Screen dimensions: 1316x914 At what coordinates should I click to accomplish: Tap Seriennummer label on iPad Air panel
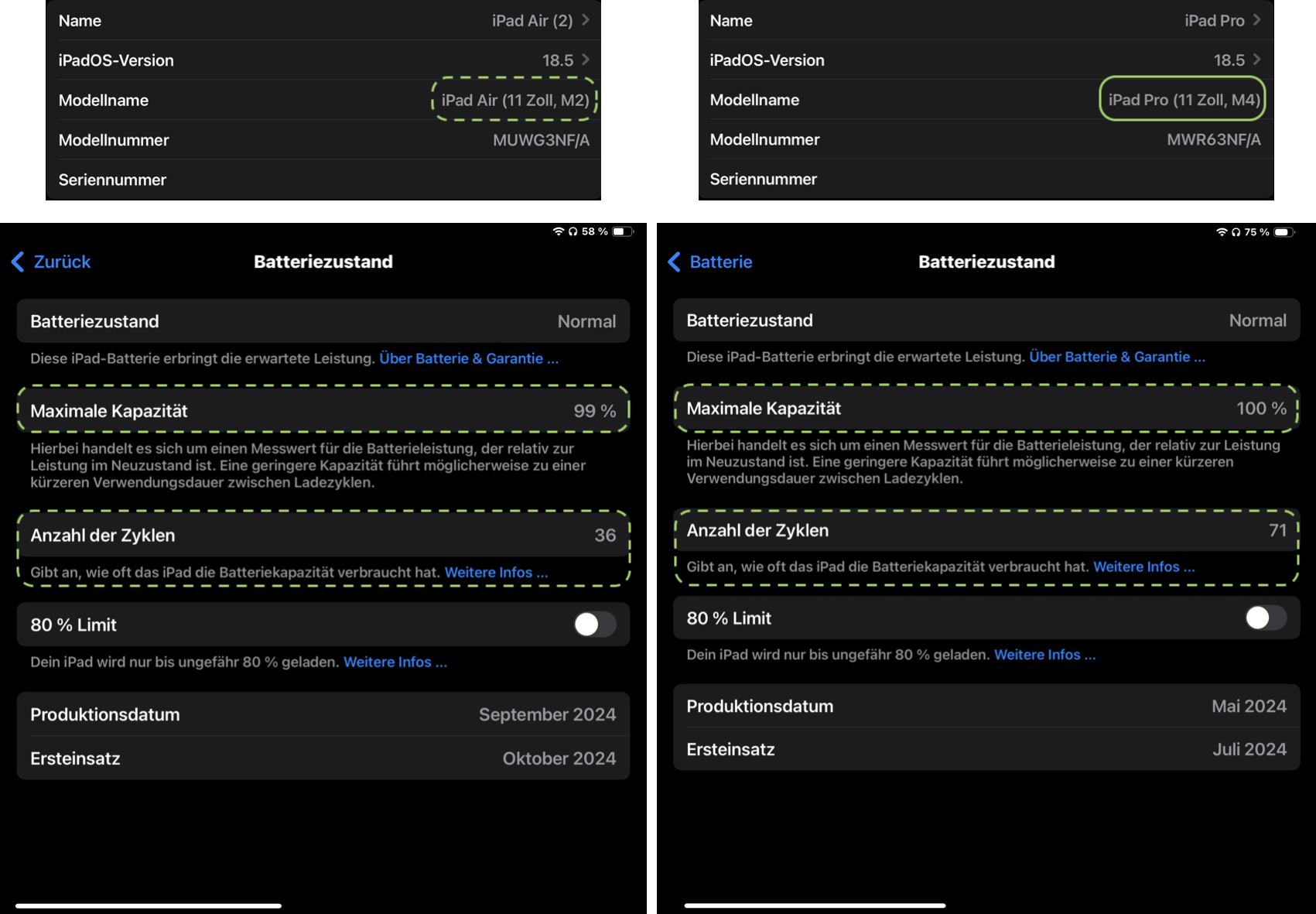tap(112, 180)
